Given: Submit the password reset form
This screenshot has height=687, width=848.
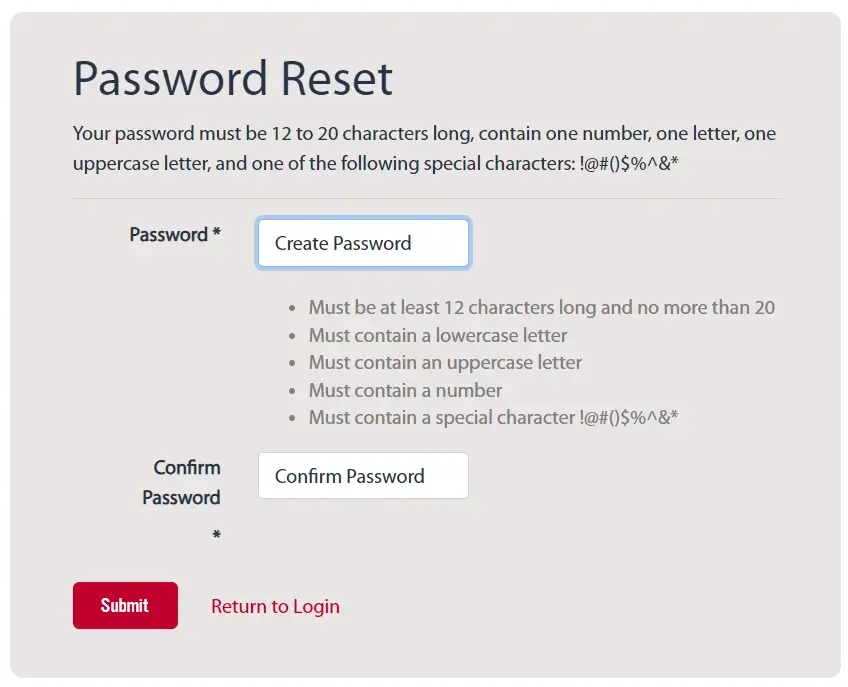Looking at the screenshot, I should pos(125,605).
